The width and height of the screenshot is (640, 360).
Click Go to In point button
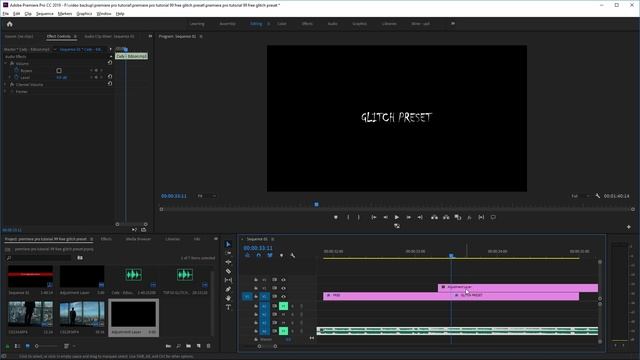click(x=373, y=217)
